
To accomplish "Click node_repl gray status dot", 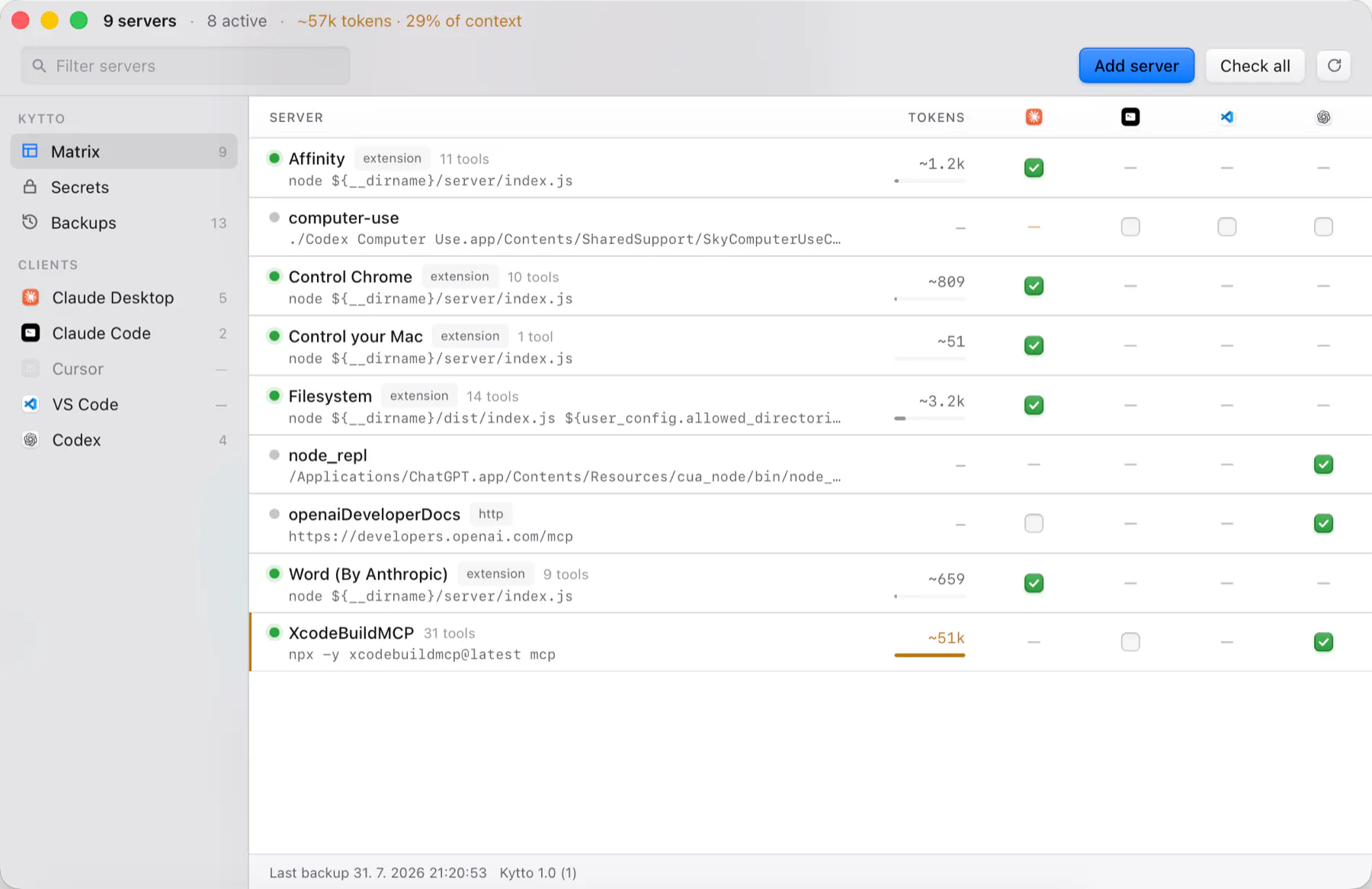I will click(x=274, y=454).
